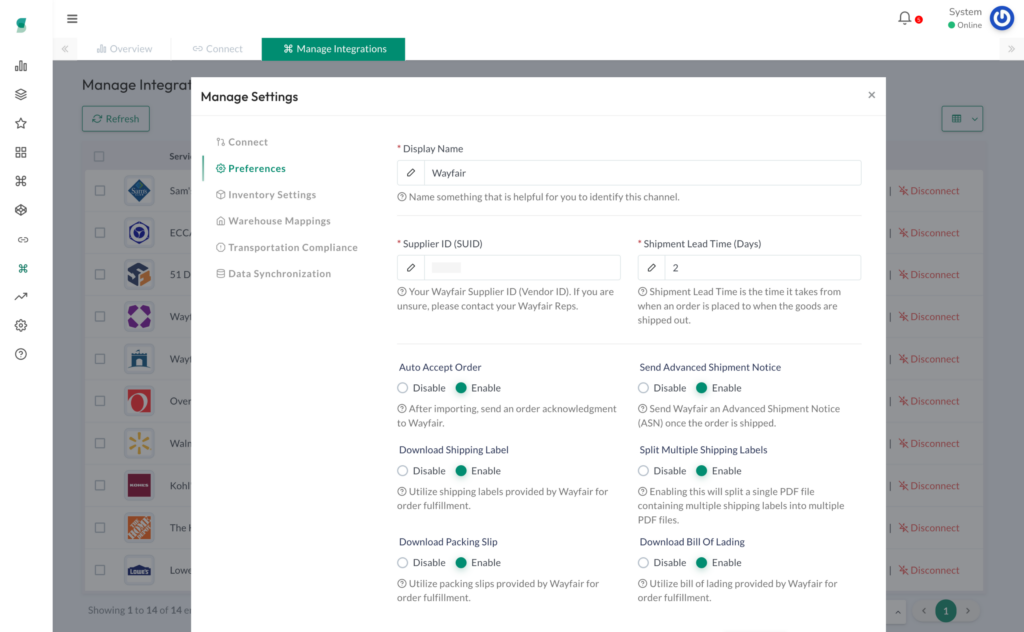Click the help question-mark icon in the sidebar
Screen dimensions: 1024x632
(21, 353)
